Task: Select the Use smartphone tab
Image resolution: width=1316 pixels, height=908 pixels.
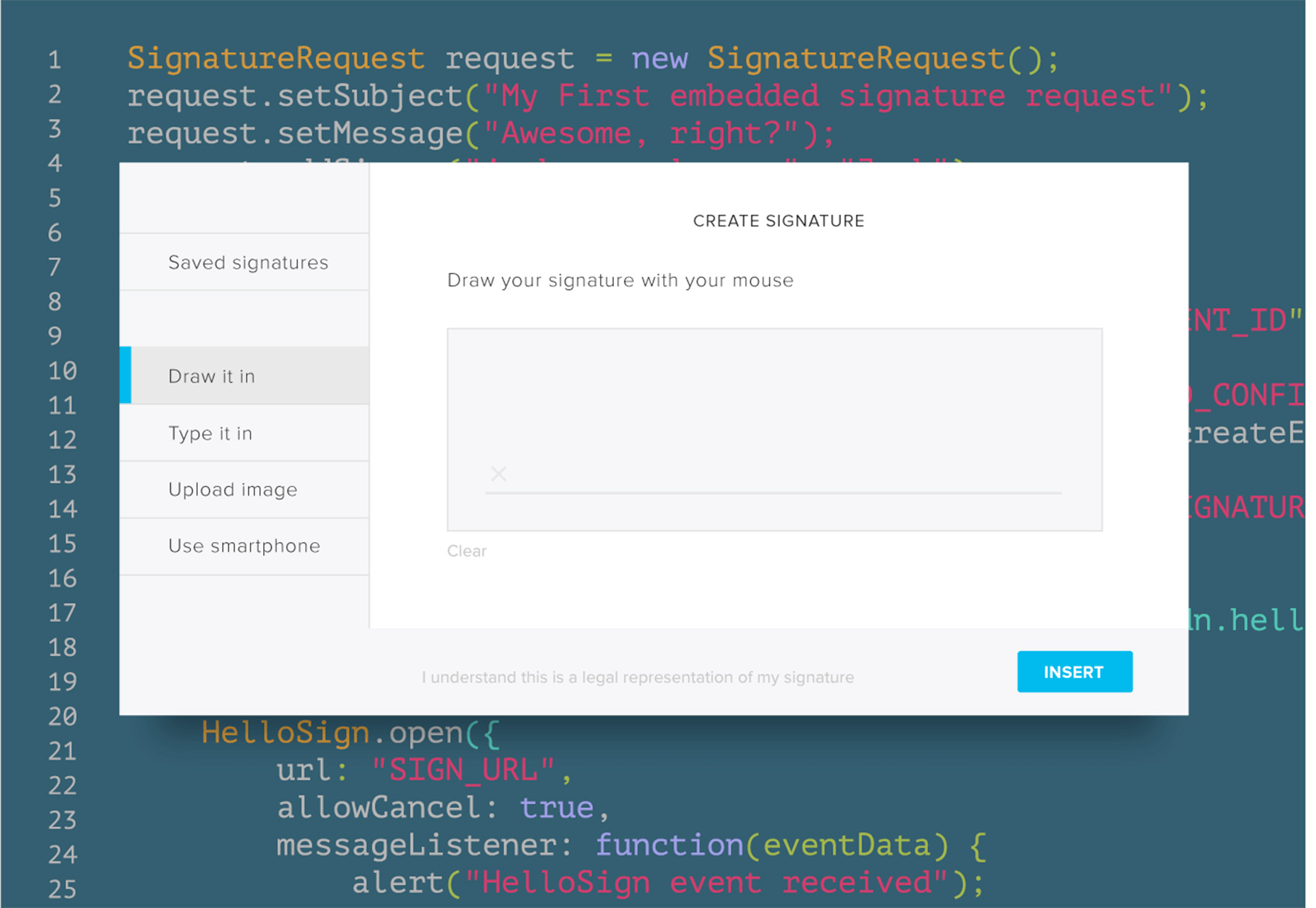Action: (x=244, y=546)
